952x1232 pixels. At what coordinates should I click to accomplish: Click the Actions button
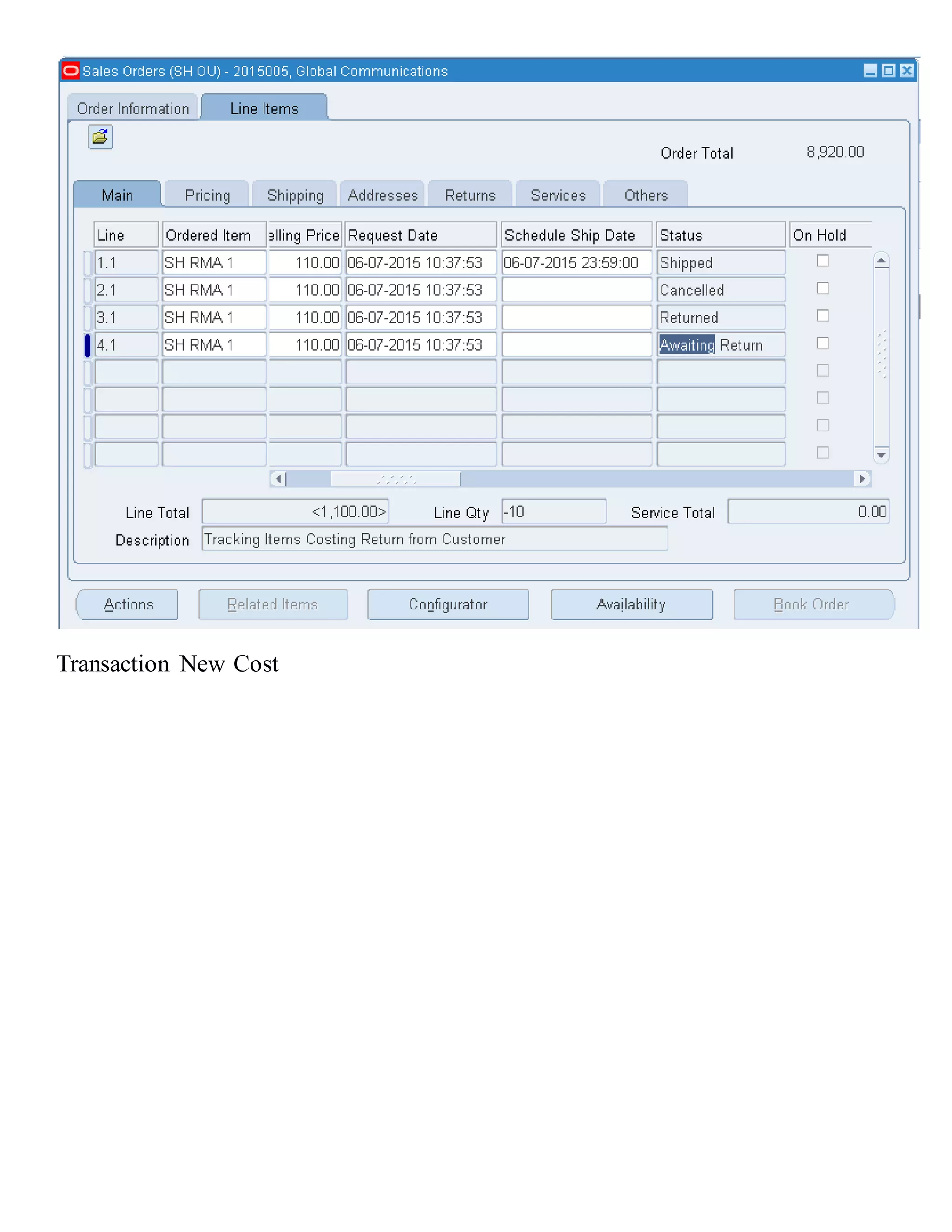pyautogui.click(x=127, y=604)
